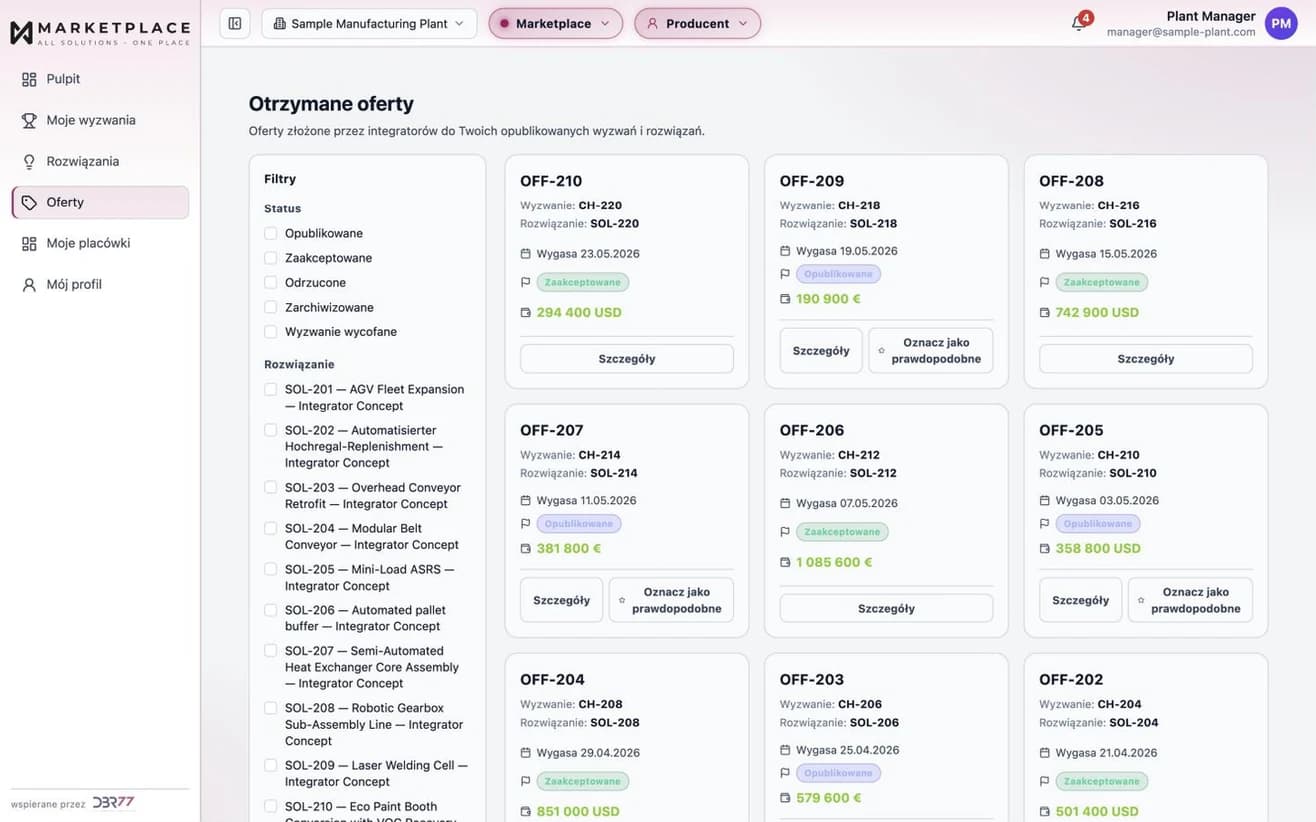Image resolution: width=1316 pixels, height=822 pixels.
Task: Click the price icon beside 381 800 €
Action: [x=526, y=548]
